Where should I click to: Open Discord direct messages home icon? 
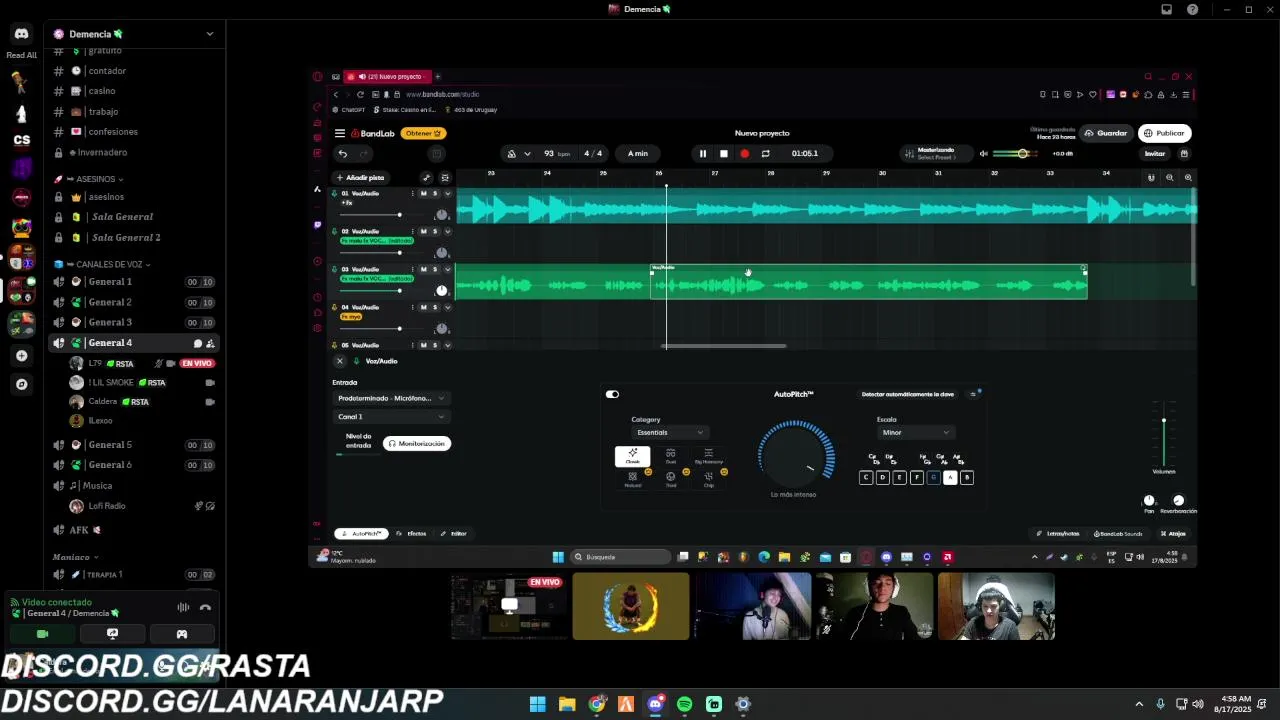click(22, 34)
